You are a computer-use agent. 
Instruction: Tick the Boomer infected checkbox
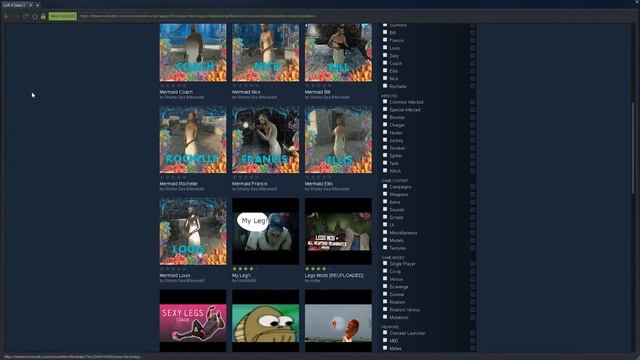385,117
